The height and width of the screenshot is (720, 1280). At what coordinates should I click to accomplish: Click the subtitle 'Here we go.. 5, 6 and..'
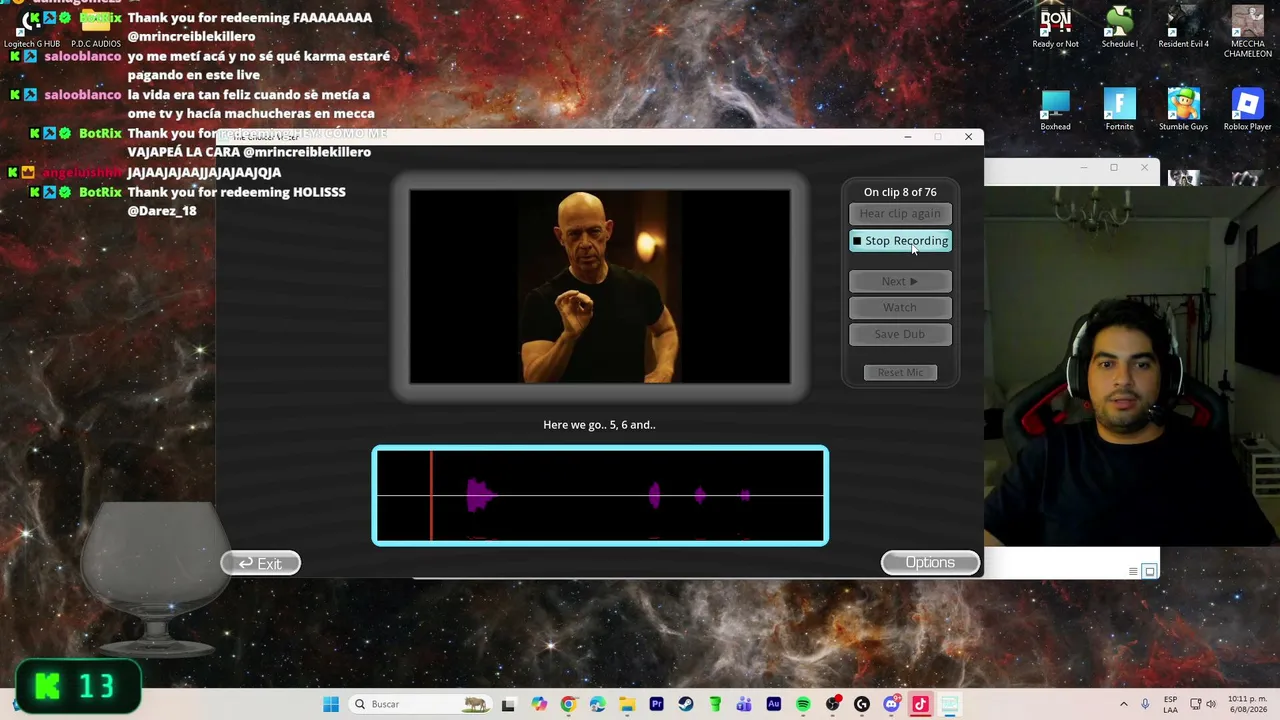pyautogui.click(x=599, y=425)
